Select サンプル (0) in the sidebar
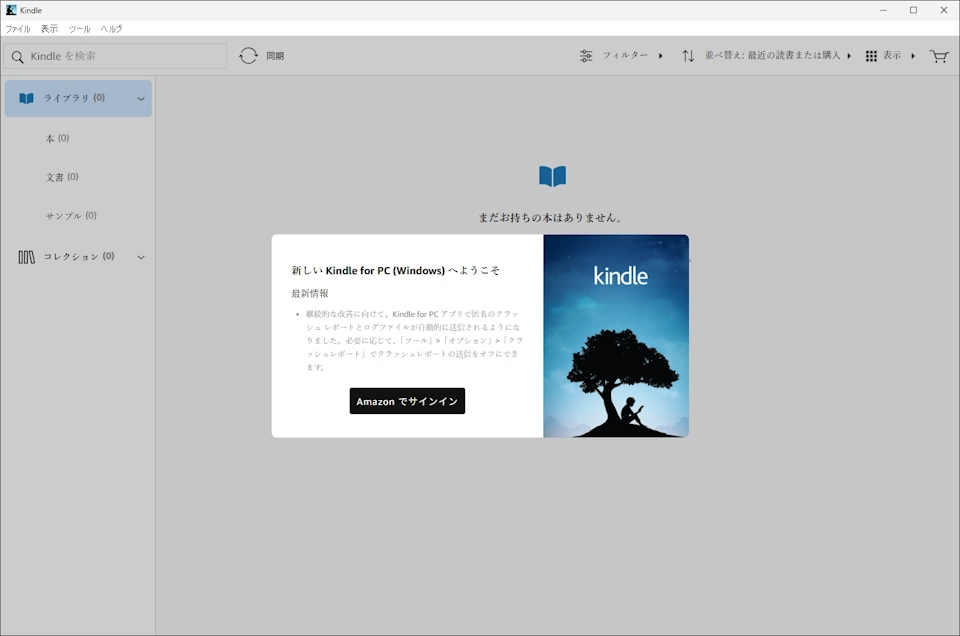Image resolution: width=960 pixels, height=636 pixels. 71,216
